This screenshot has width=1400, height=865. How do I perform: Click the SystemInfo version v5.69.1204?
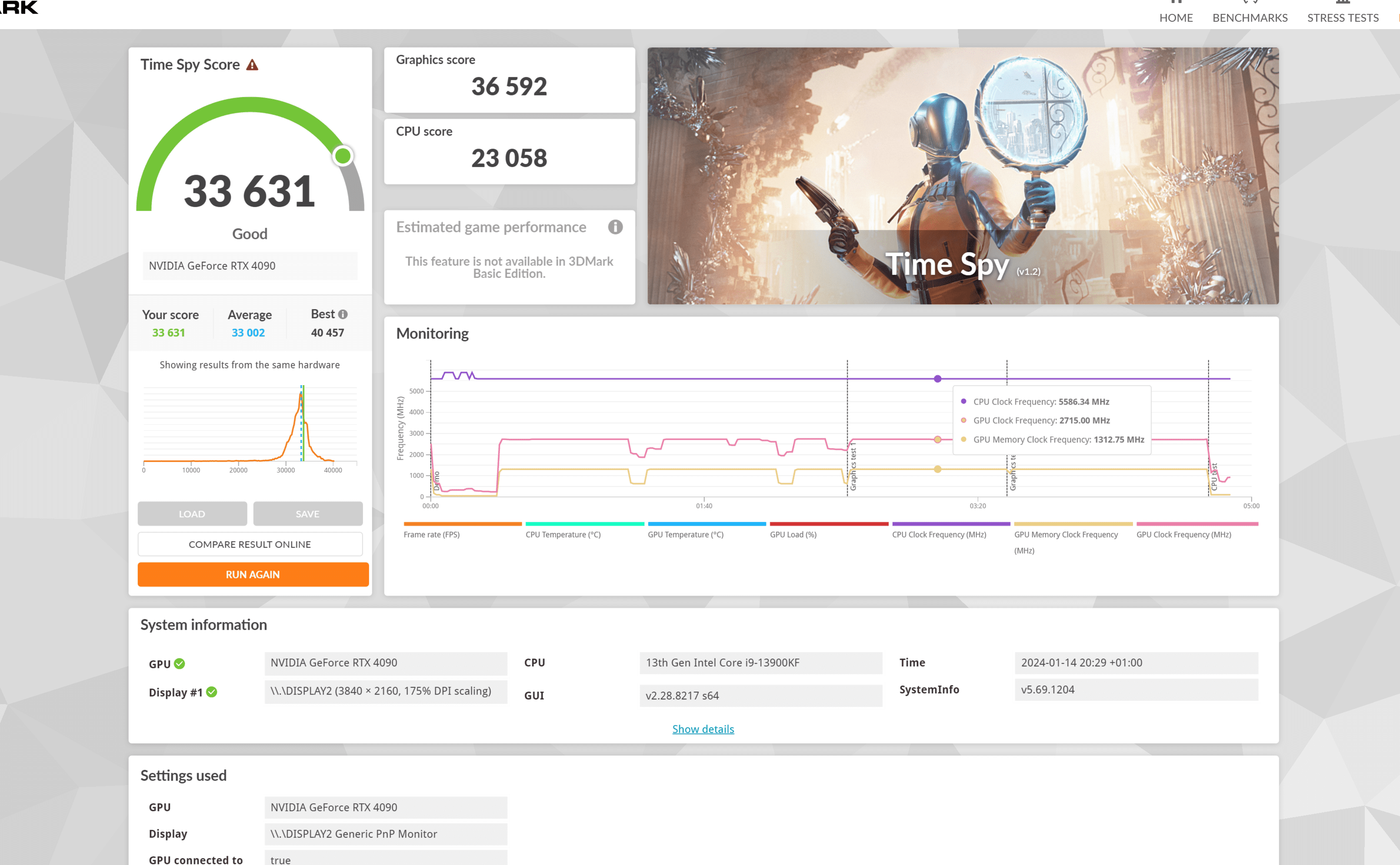click(1136, 689)
